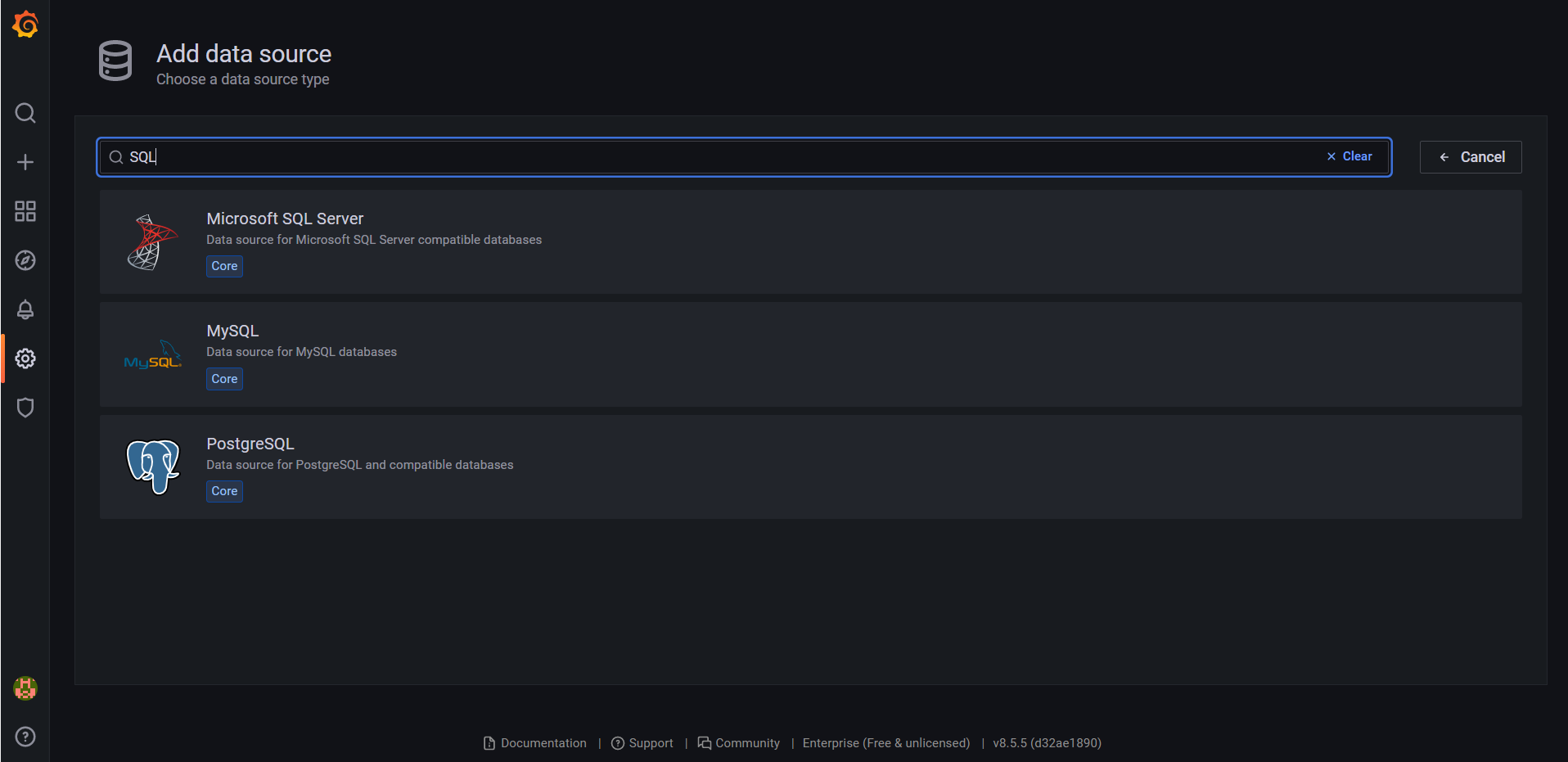Viewport: 1568px width, 762px height.
Task: Click the 'Choose a data source type' subtitle
Action: (x=243, y=79)
